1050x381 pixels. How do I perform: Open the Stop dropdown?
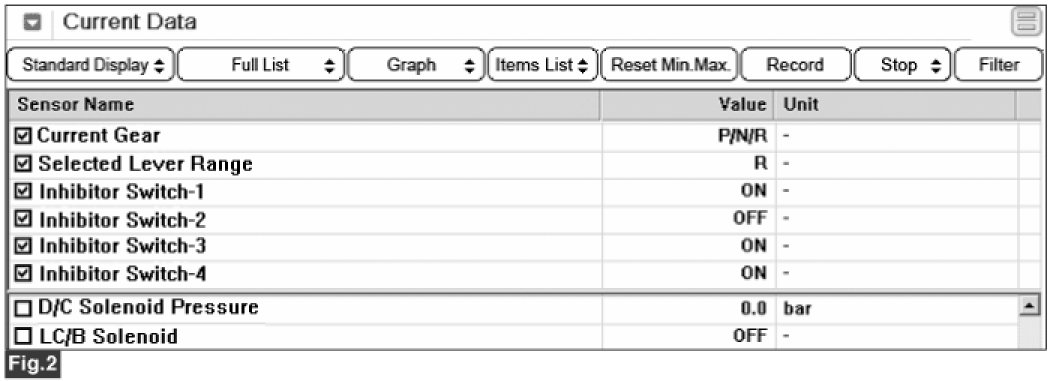(903, 65)
